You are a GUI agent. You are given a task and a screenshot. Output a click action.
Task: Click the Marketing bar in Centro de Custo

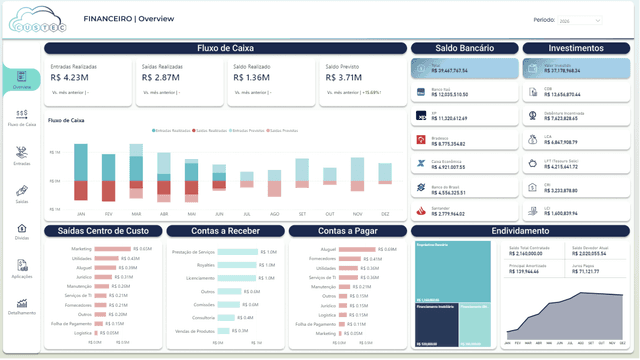tap(113, 249)
